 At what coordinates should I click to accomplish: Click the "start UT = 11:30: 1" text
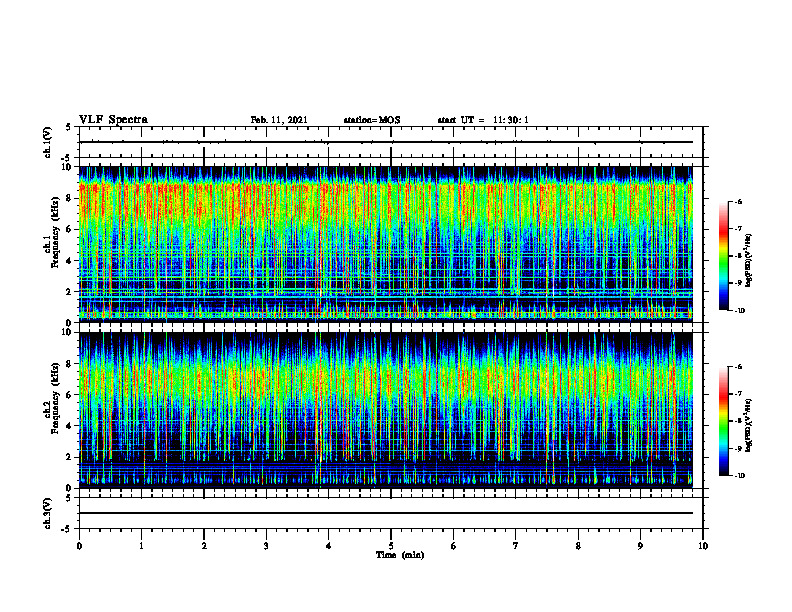click(483, 120)
